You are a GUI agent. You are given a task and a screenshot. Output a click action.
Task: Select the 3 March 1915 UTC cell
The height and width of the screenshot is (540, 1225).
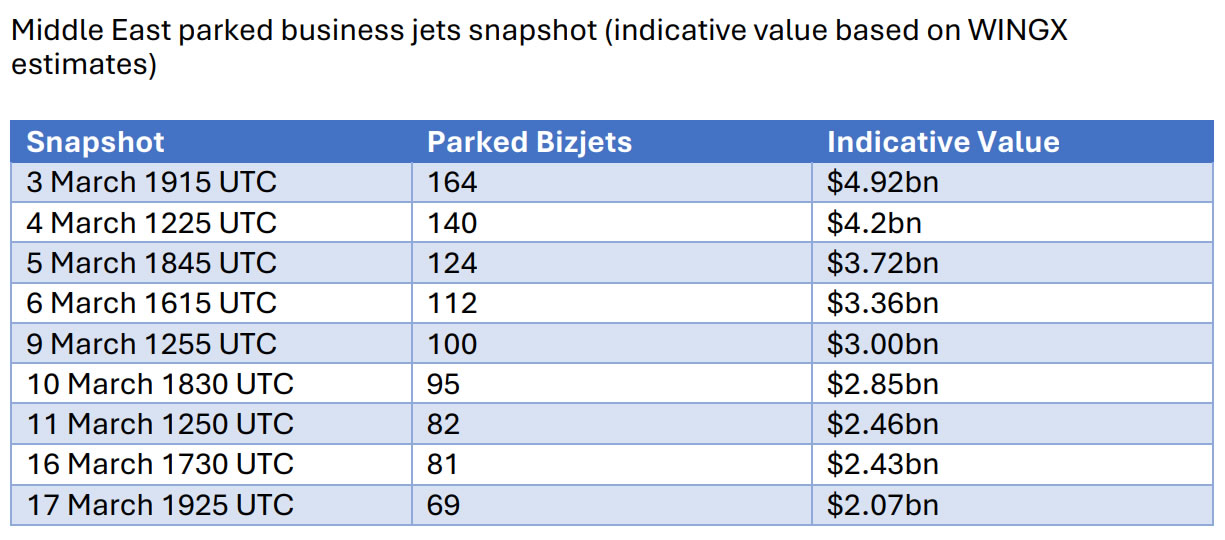151,183
